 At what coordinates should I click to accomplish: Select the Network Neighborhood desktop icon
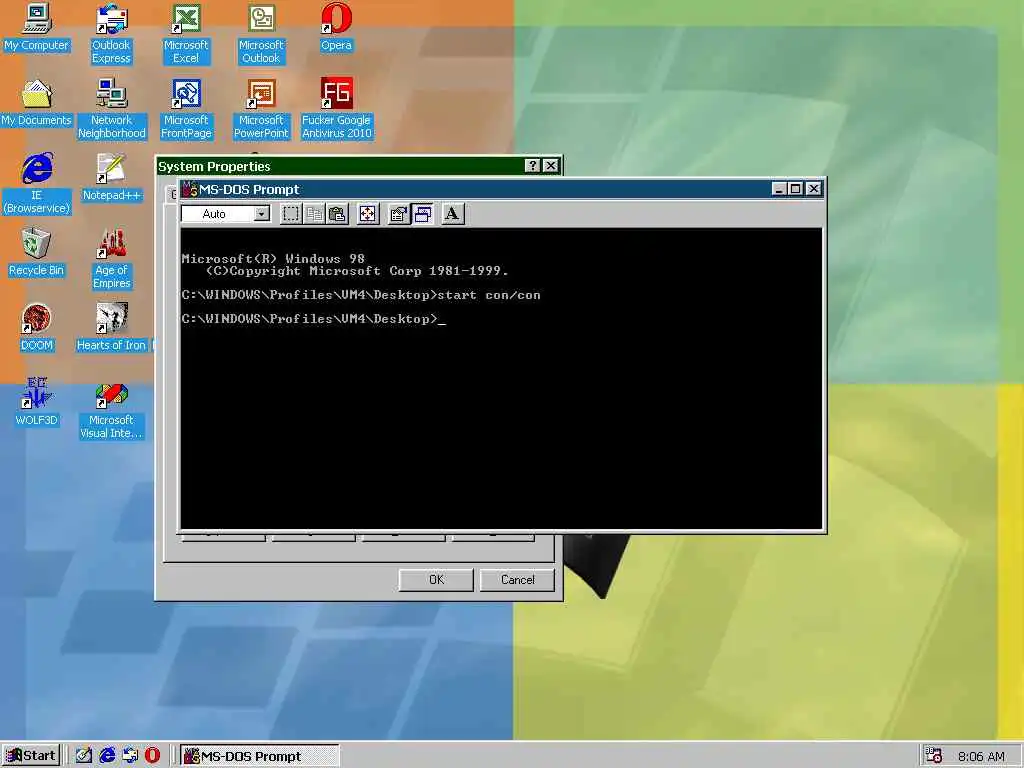point(112,108)
